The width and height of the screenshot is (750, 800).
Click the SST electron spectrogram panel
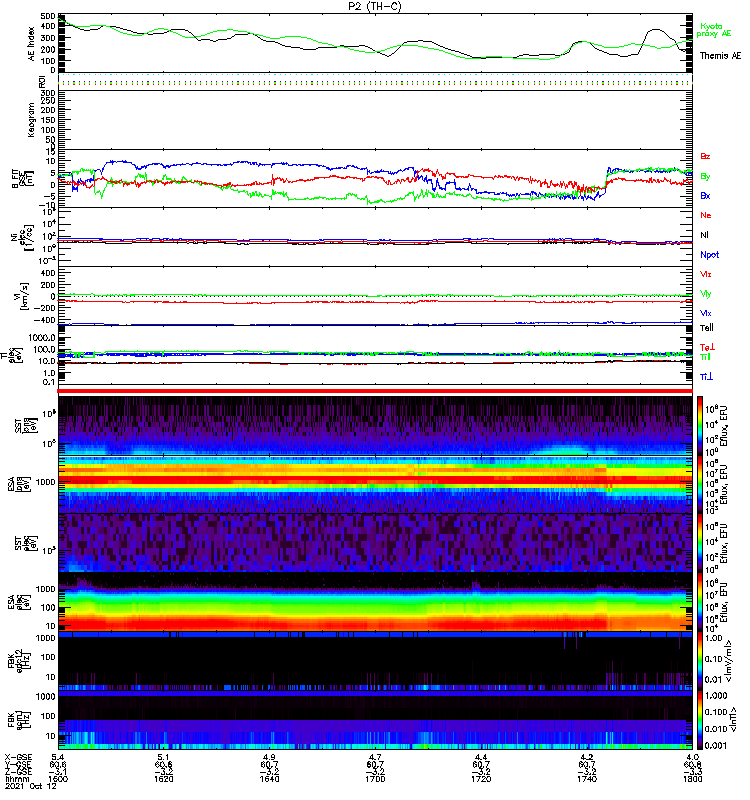(375, 543)
